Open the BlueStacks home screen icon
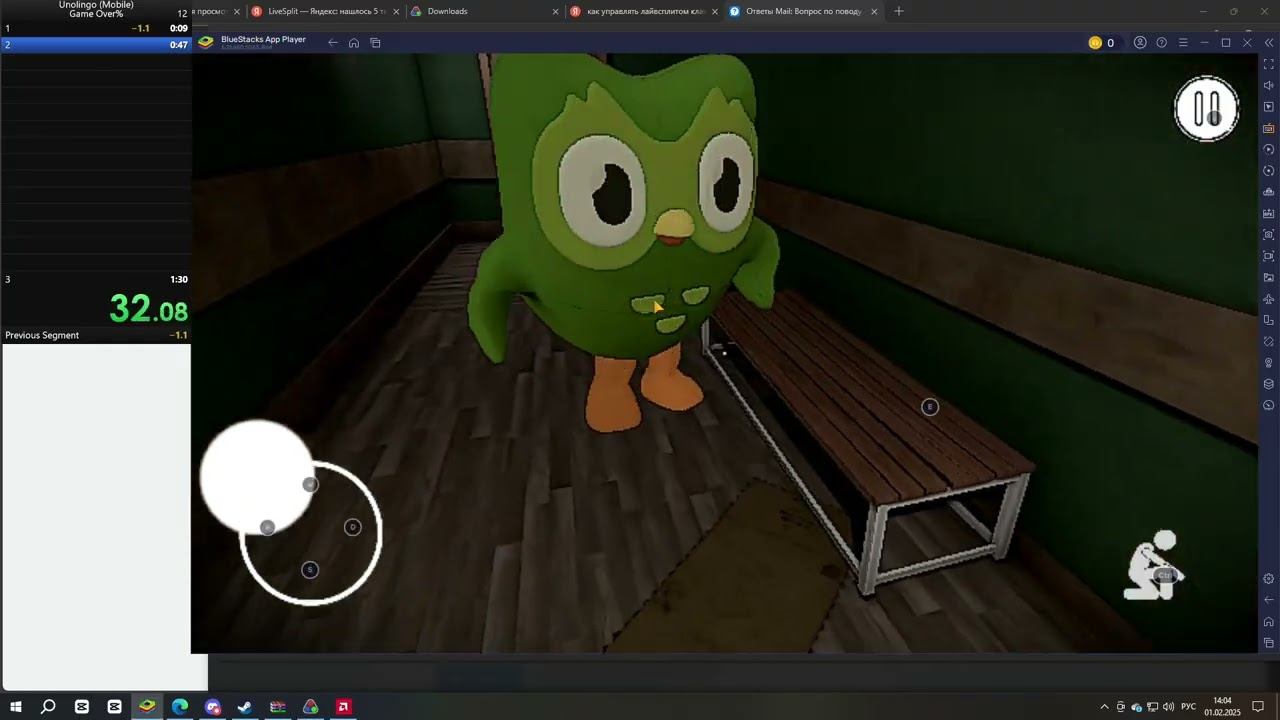This screenshot has width=1280, height=720. 354,43
